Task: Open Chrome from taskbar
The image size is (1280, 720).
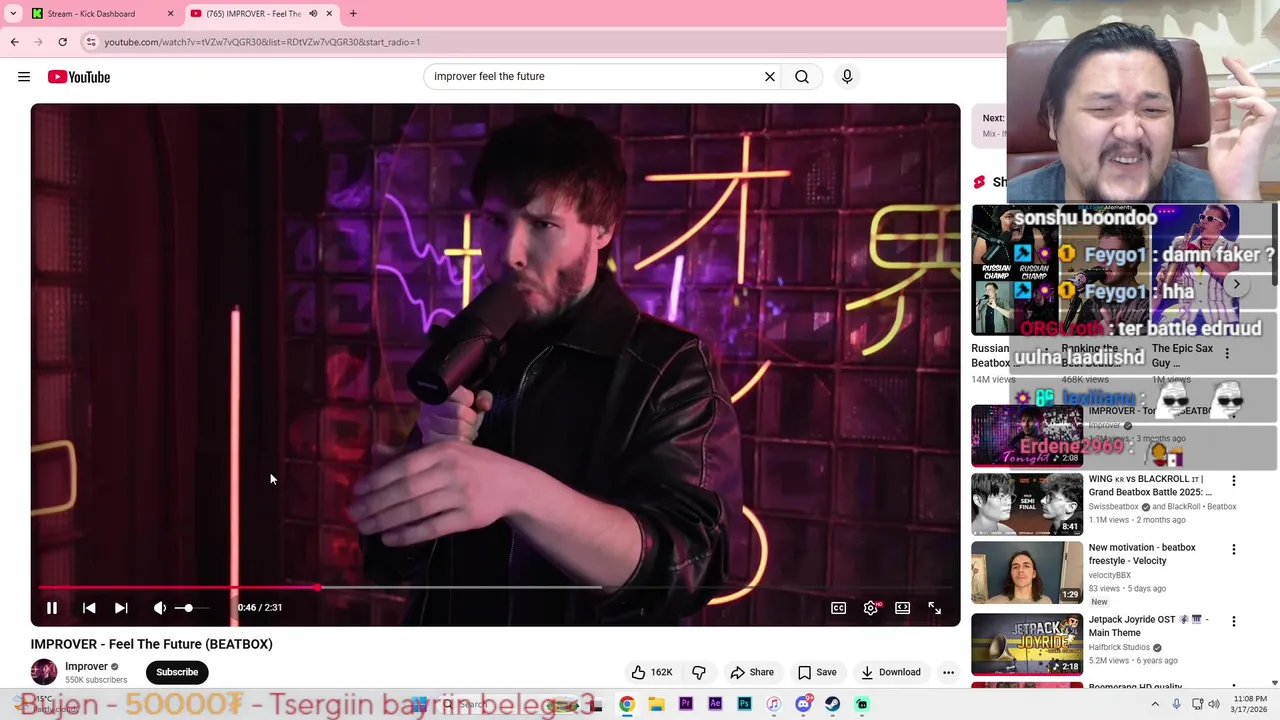Action: pos(626,704)
